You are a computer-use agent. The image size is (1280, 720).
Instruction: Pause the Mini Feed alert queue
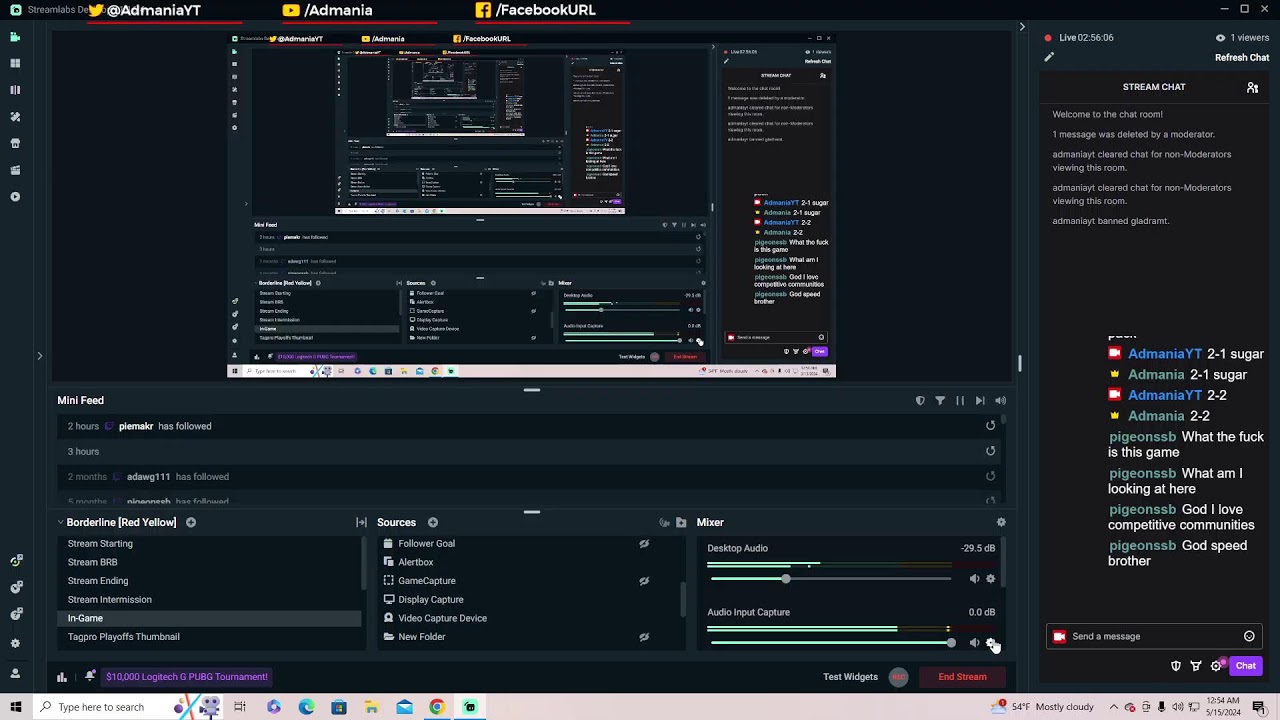tap(960, 401)
